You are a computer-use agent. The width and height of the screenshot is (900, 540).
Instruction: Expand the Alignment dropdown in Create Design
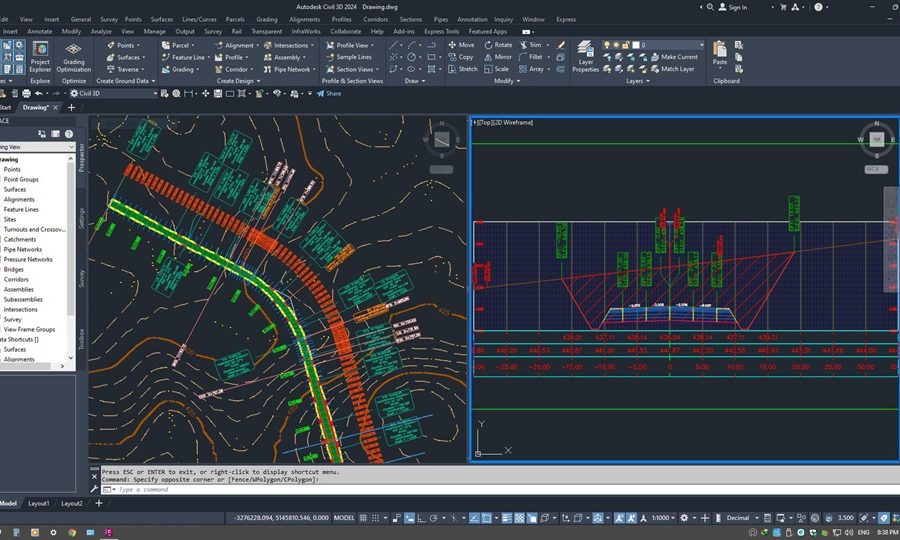[259, 45]
